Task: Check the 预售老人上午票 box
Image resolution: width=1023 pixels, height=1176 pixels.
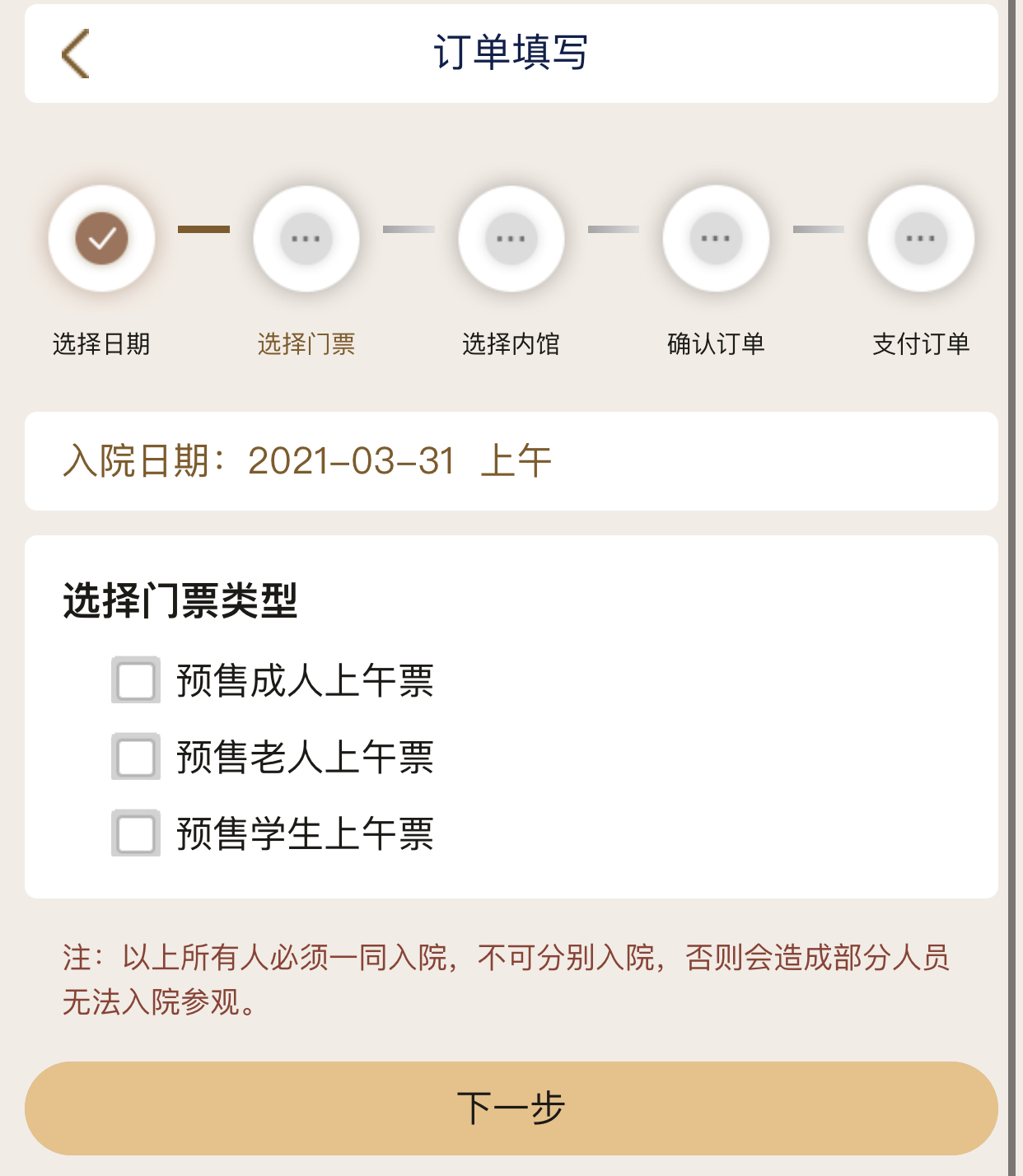Action: (x=136, y=757)
